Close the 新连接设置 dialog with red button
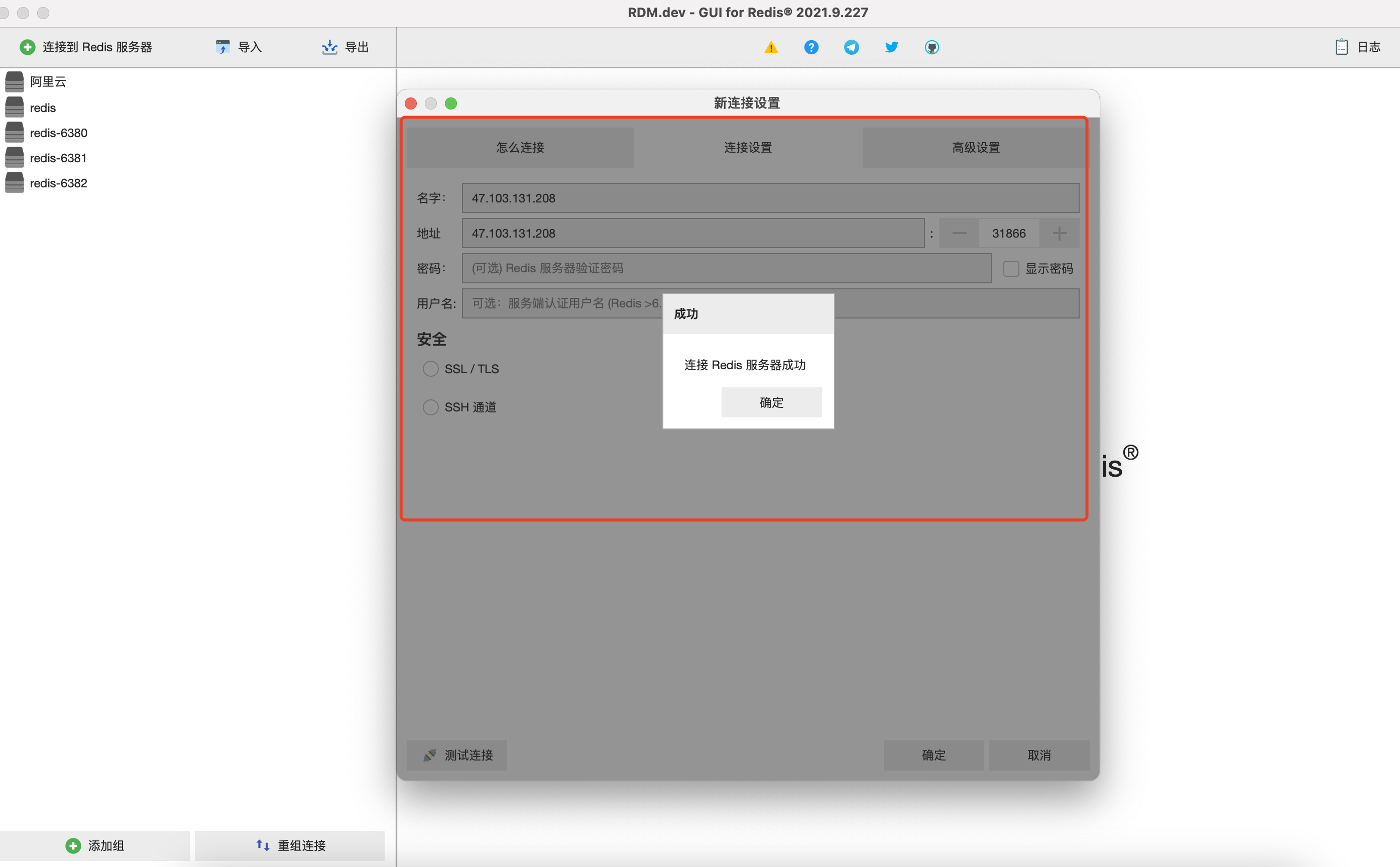 coord(411,103)
